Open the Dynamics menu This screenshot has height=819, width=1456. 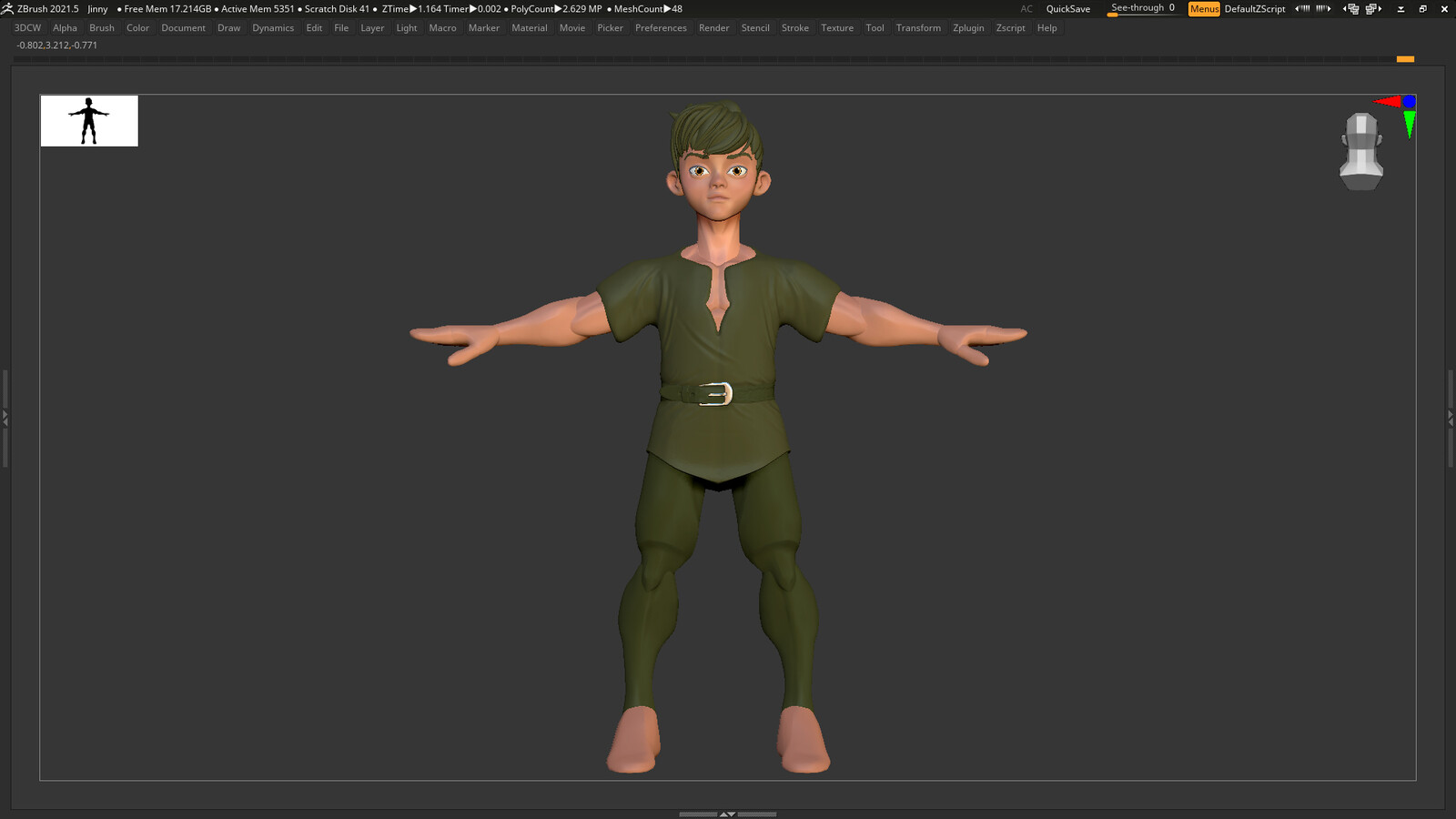coord(273,28)
